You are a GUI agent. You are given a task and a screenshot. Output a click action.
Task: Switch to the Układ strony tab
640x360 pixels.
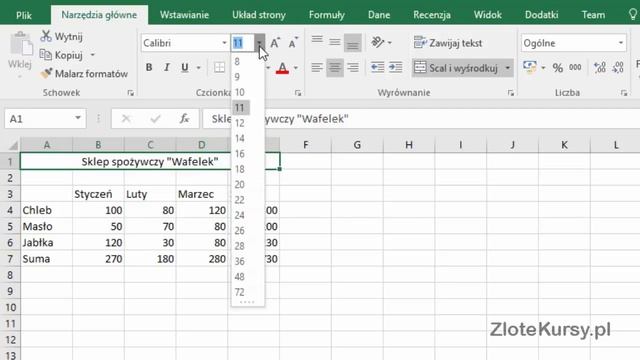(259, 15)
